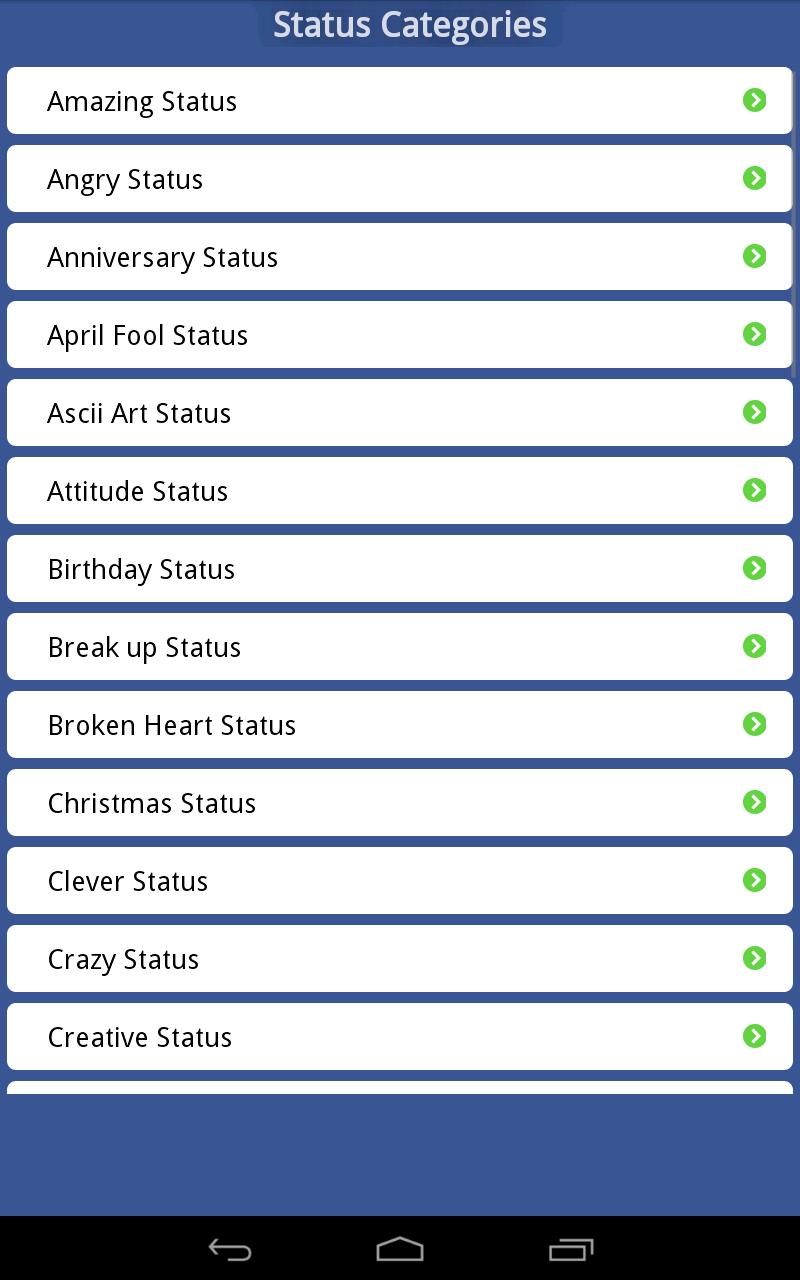Tap green arrow icon beside Ascii Art Status
800x1280 pixels.
[x=755, y=412]
